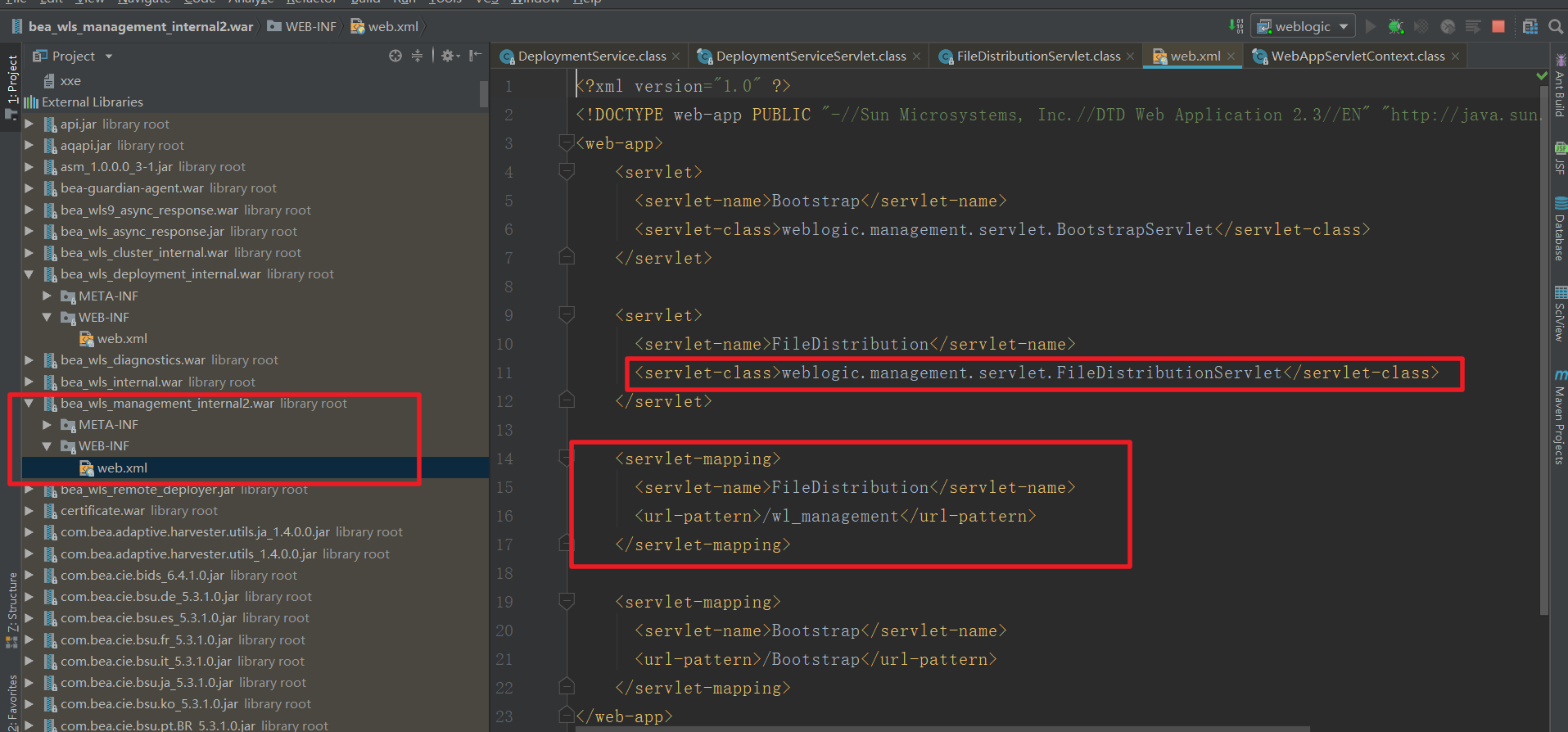Viewport: 1568px width, 732px height.
Task: Fold the servlet-mapping block at line 14
Action: pyautogui.click(x=566, y=458)
